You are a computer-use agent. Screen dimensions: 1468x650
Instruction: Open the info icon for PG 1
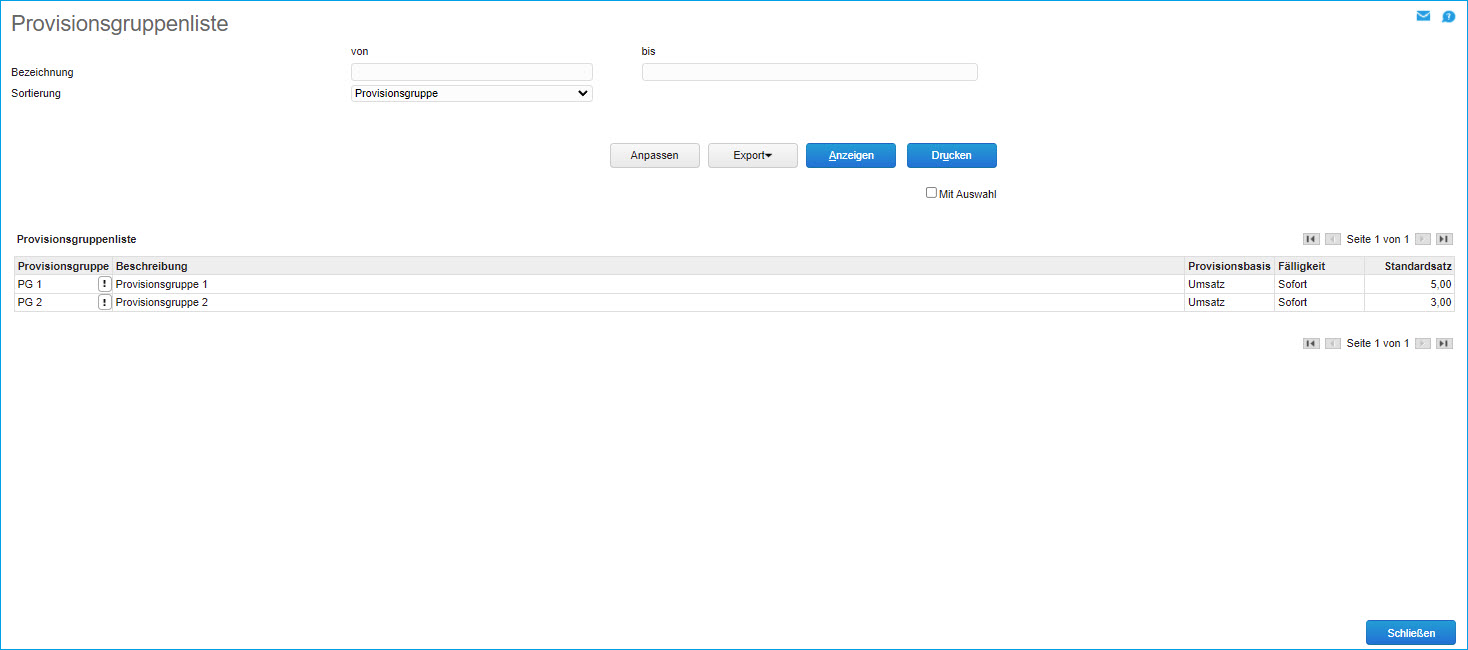(104, 284)
